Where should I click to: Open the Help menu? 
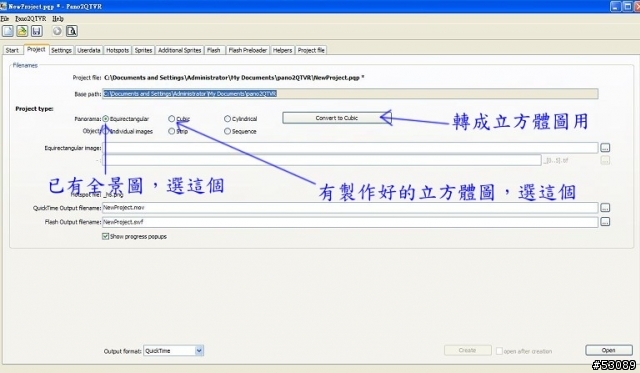[58, 19]
